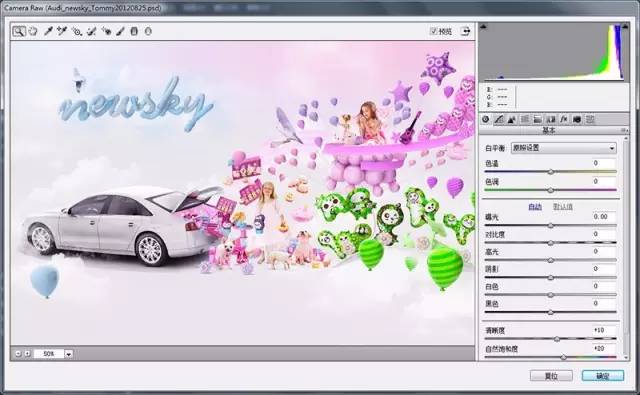Click the 复位 reset button
Viewport: 640px width, 395px height.
pos(551,376)
